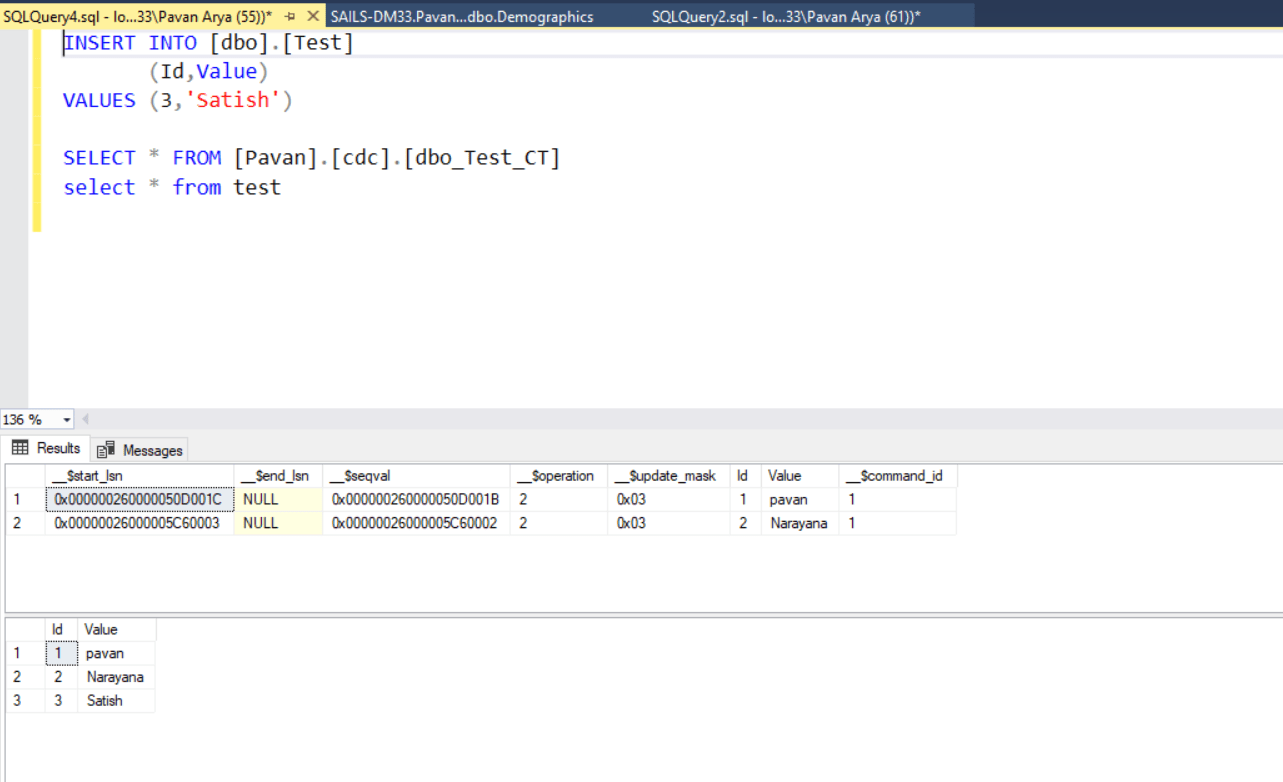The image size is (1283, 782).
Task: Click the left scroll arrow beside zoom control
Action: [x=85, y=419]
